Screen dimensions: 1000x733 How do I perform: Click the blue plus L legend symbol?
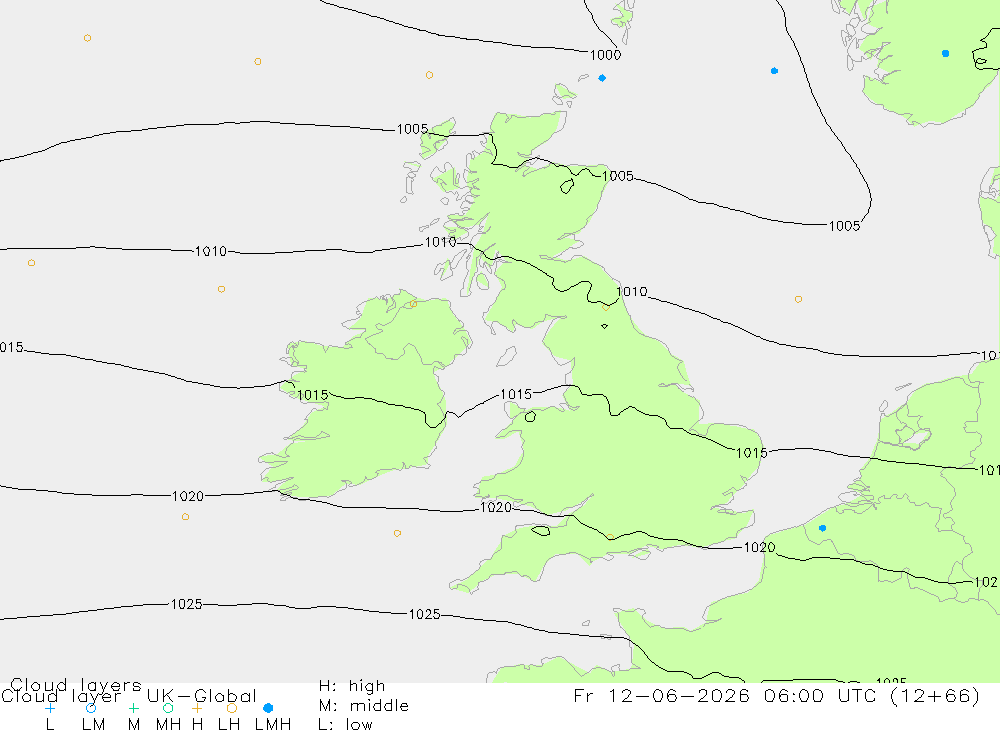pyautogui.click(x=50, y=708)
